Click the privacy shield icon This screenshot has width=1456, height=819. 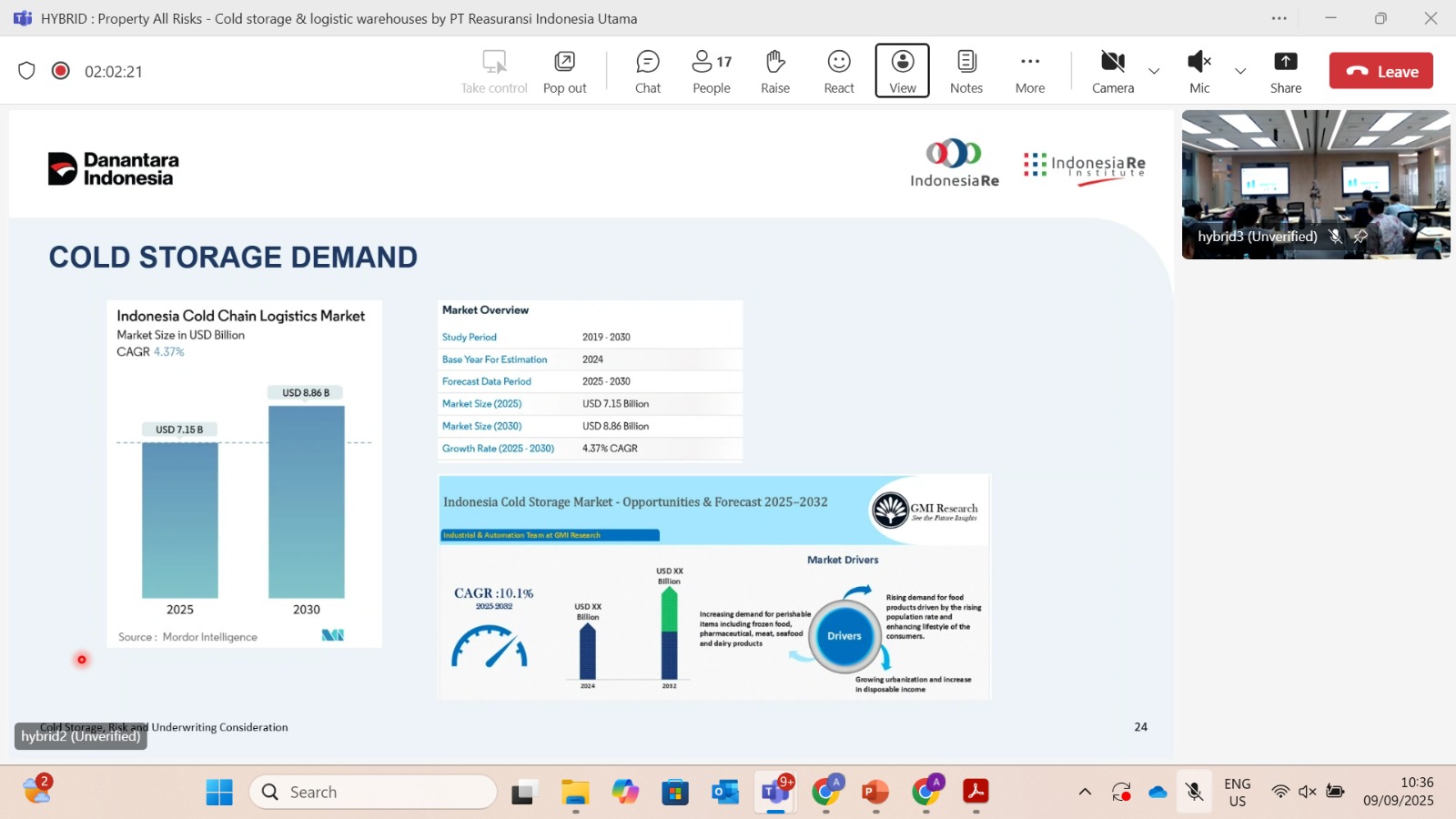26,71
